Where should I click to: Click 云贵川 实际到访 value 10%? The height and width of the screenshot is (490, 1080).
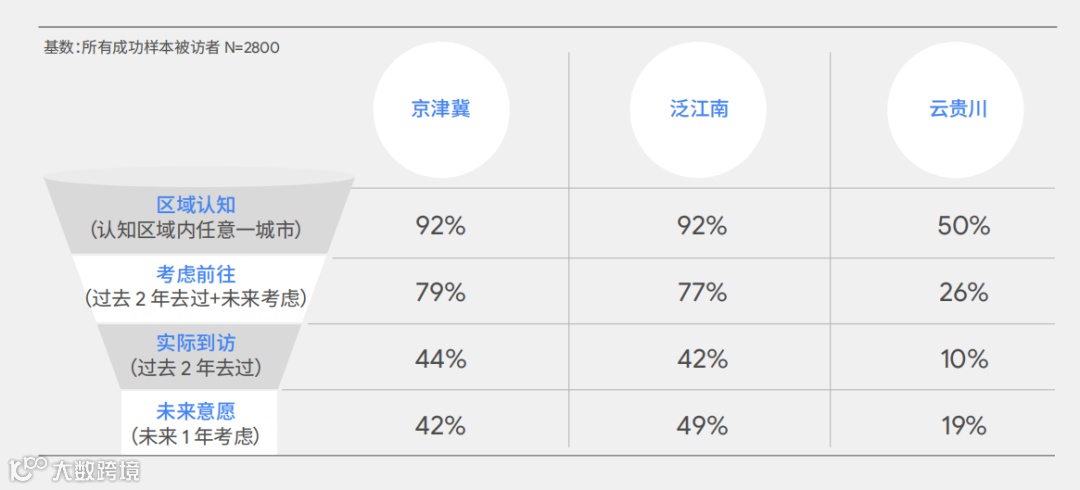(x=964, y=359)
